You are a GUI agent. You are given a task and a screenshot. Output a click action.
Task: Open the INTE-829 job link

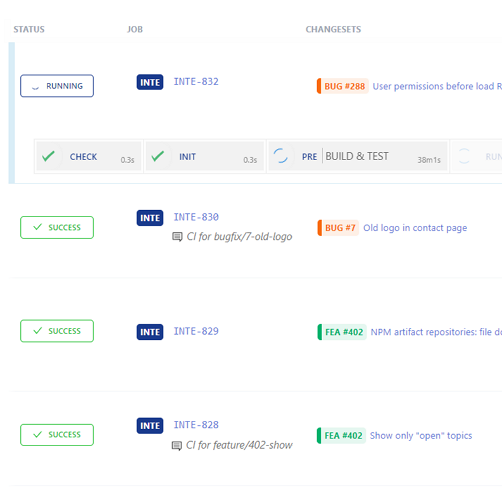tap(196, 331)
